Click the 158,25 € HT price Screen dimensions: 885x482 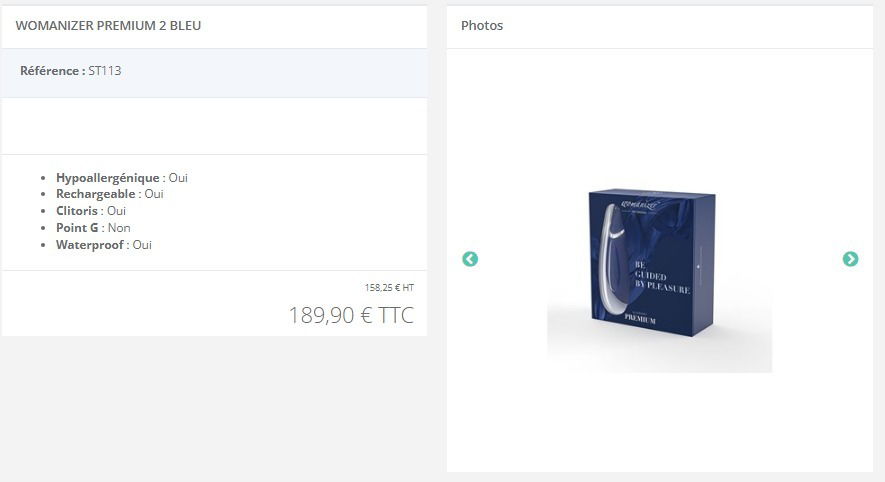tap(389, 287)
